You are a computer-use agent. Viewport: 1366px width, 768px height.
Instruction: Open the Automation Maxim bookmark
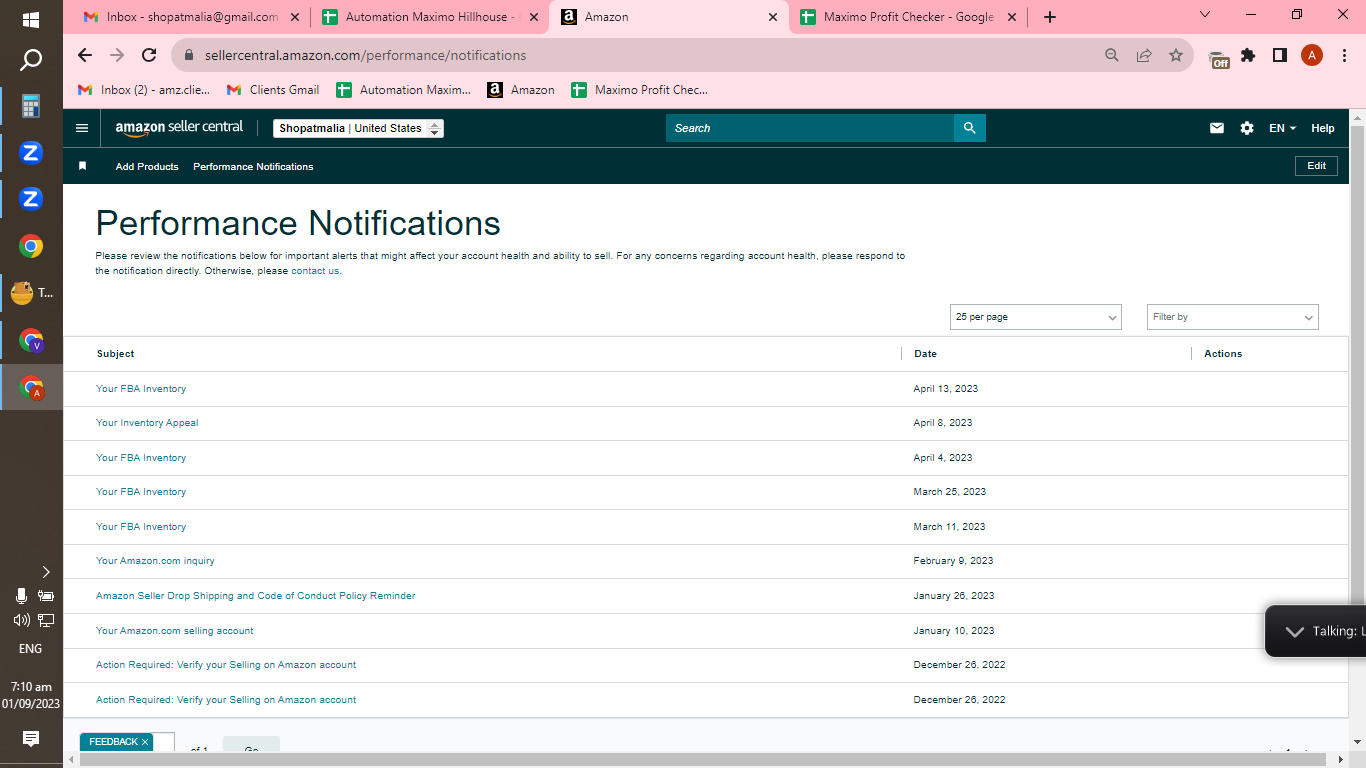point(404,90)
